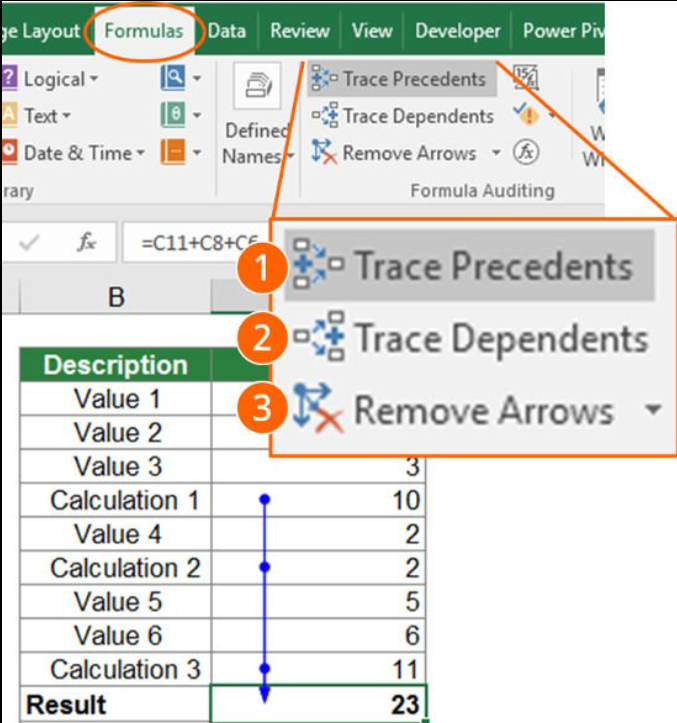Viewport: 677px width, 723px height.
Task: Go to the View tab
Action: [372, 31]
